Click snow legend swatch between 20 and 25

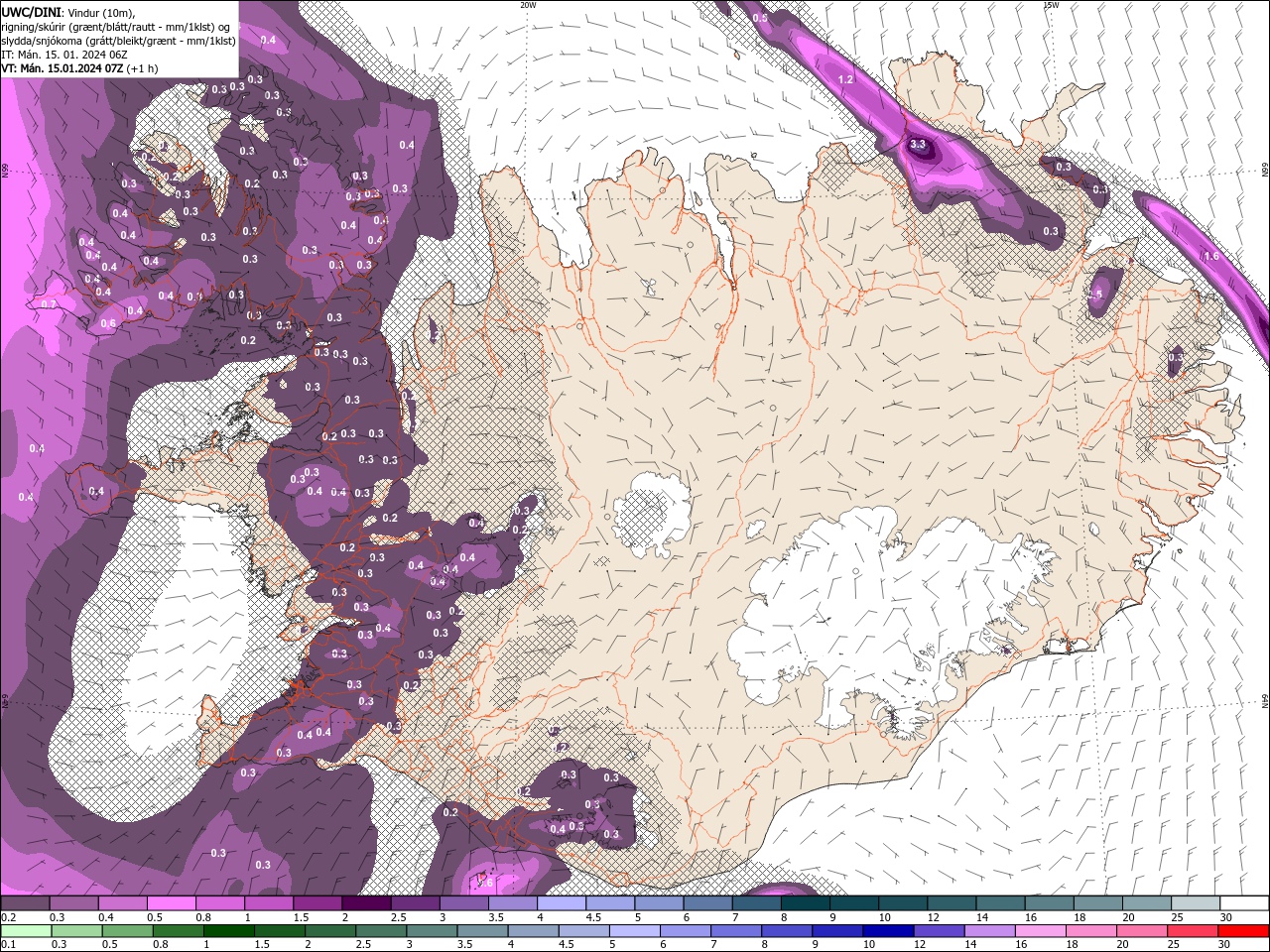coord(1146,903)
